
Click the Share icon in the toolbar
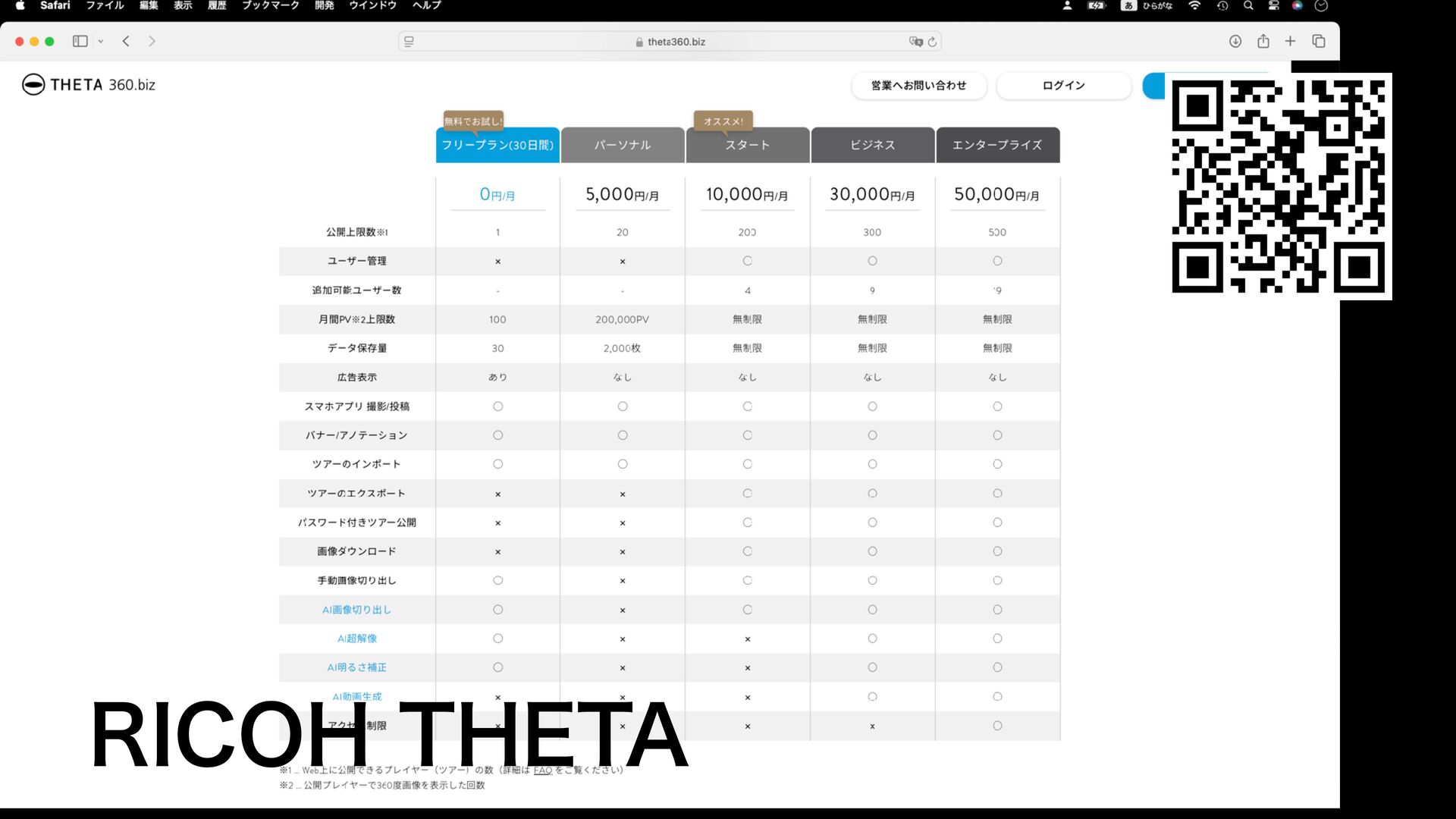point(1263,41)
